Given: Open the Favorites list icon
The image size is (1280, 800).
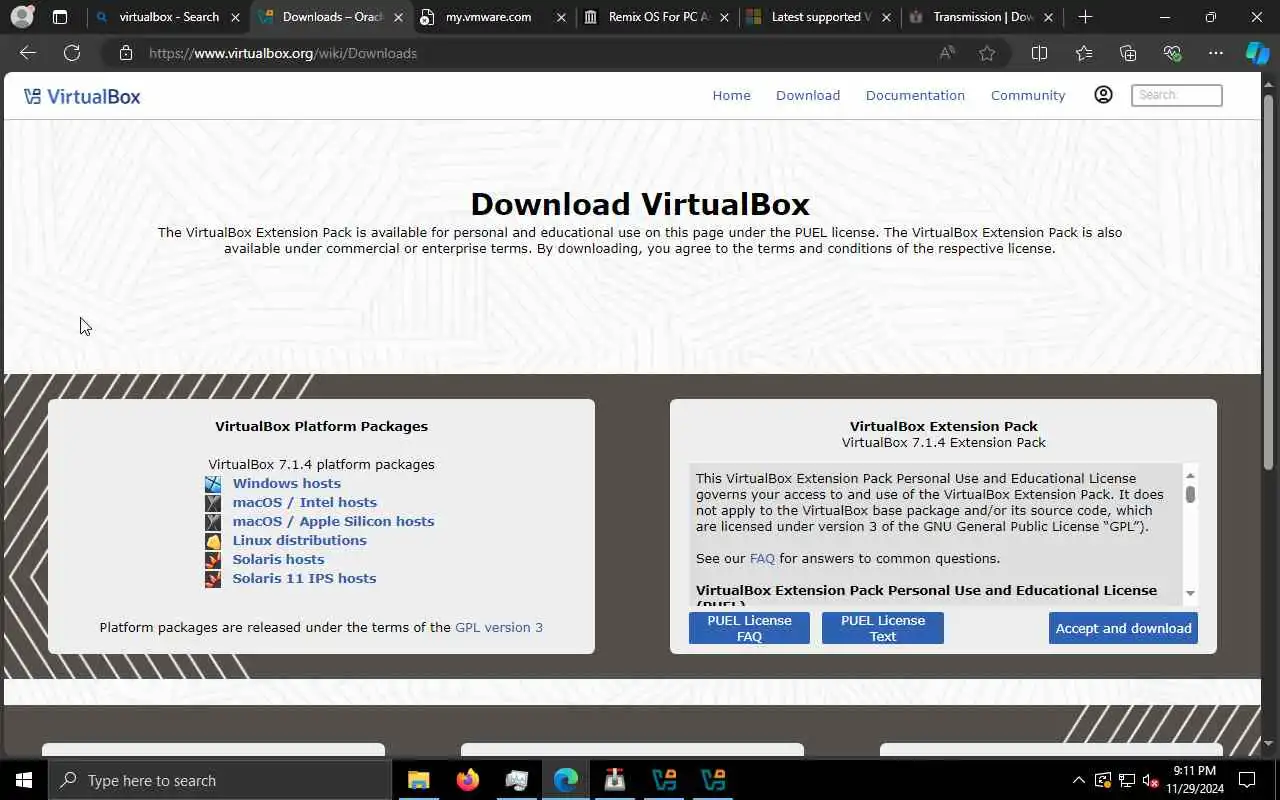Looking at the screenshot, I should pos(1084,53).
